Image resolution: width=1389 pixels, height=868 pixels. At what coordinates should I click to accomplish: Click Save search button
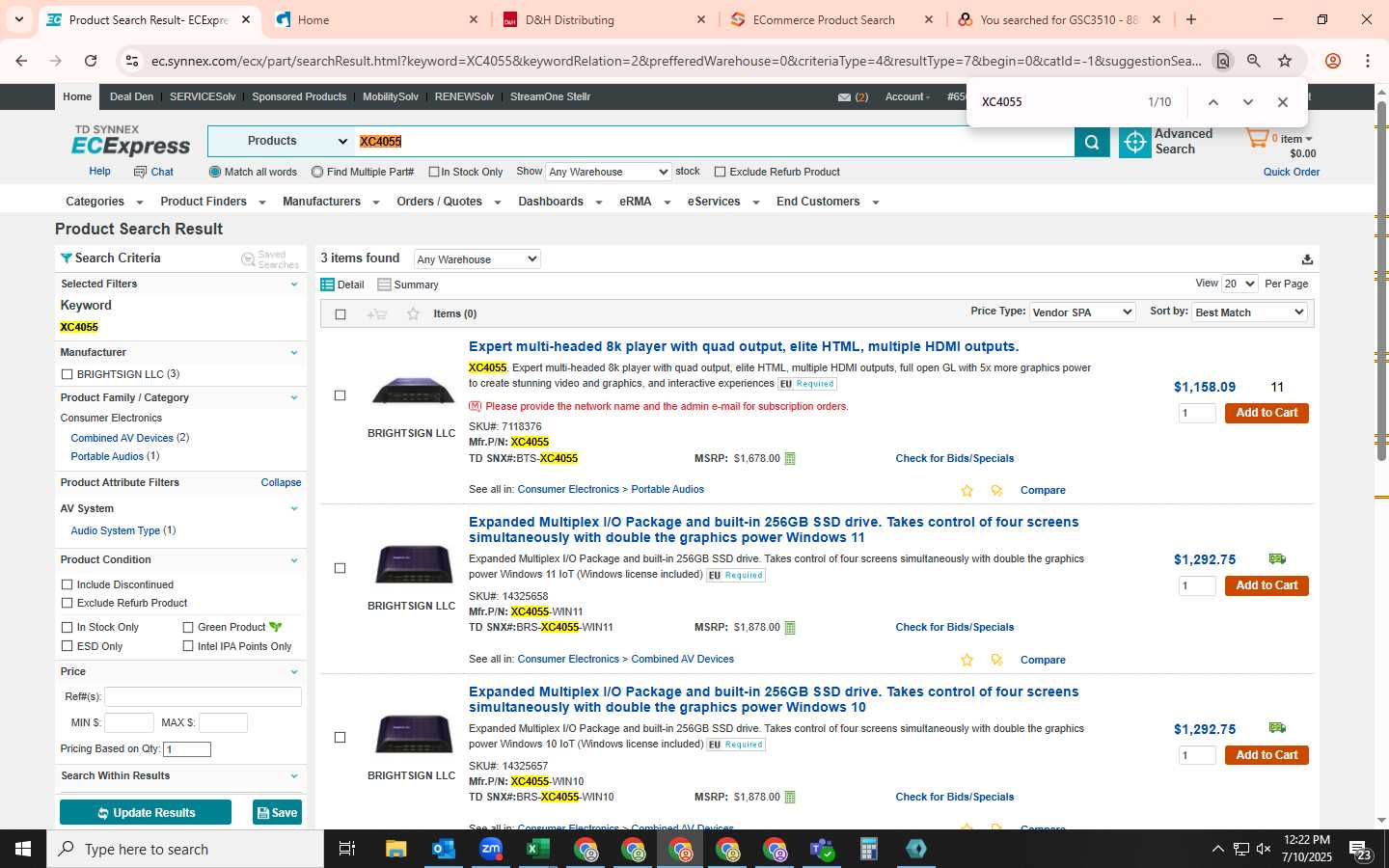[277, 813]
